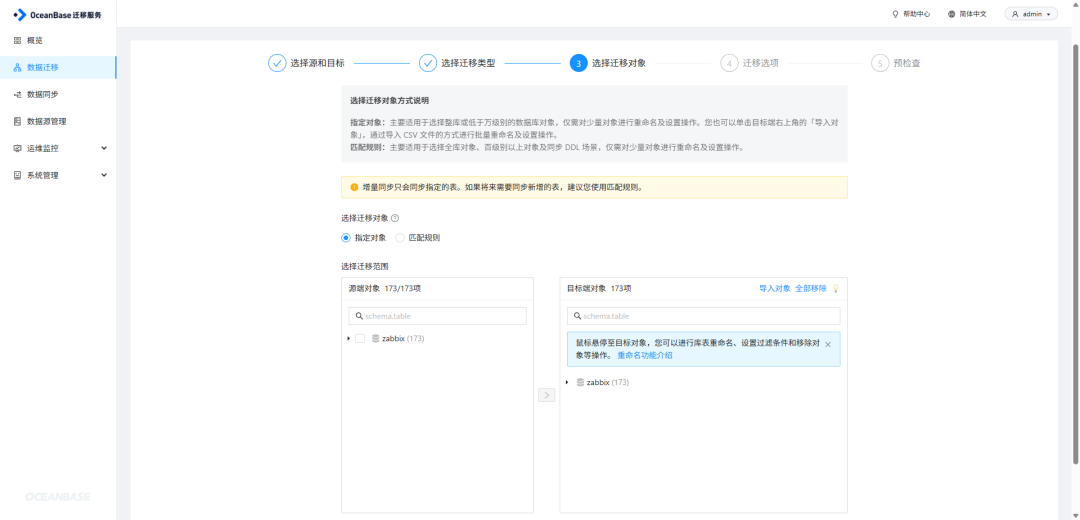
Task: Click the 选择源和目标 step label
Action: [x=318, y=63]
